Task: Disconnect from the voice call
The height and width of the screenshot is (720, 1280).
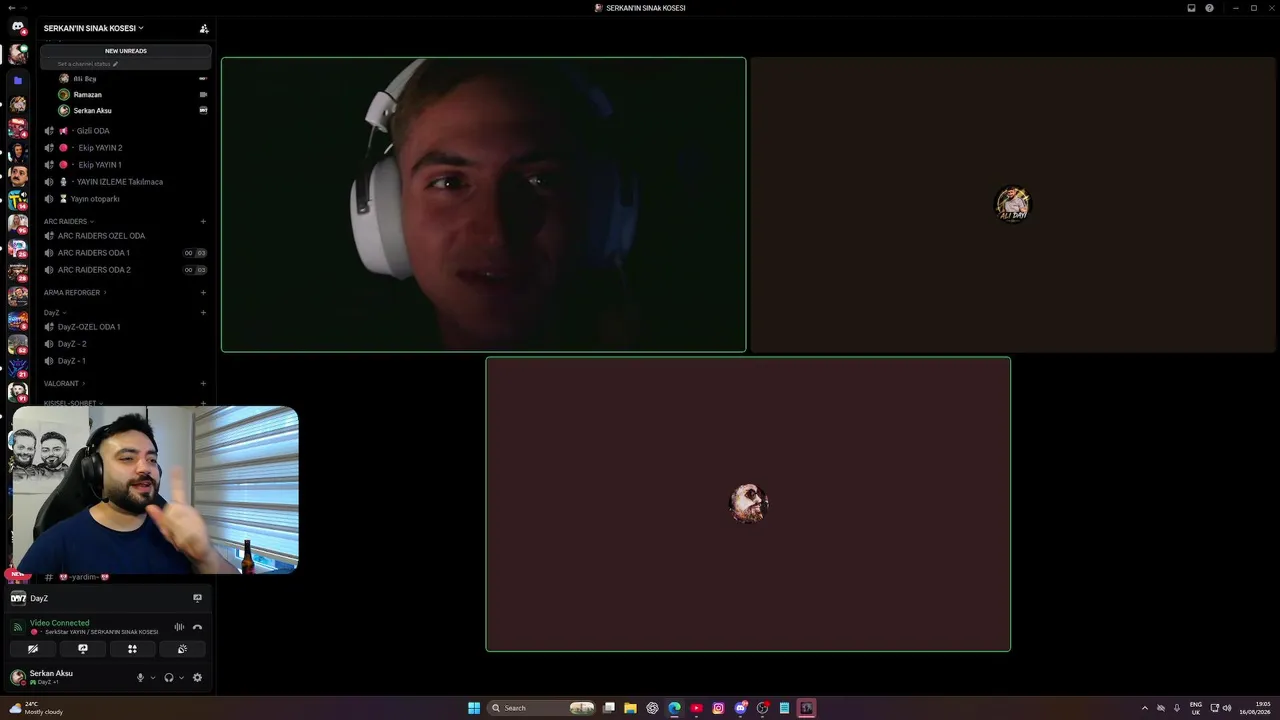Action: 197,627
